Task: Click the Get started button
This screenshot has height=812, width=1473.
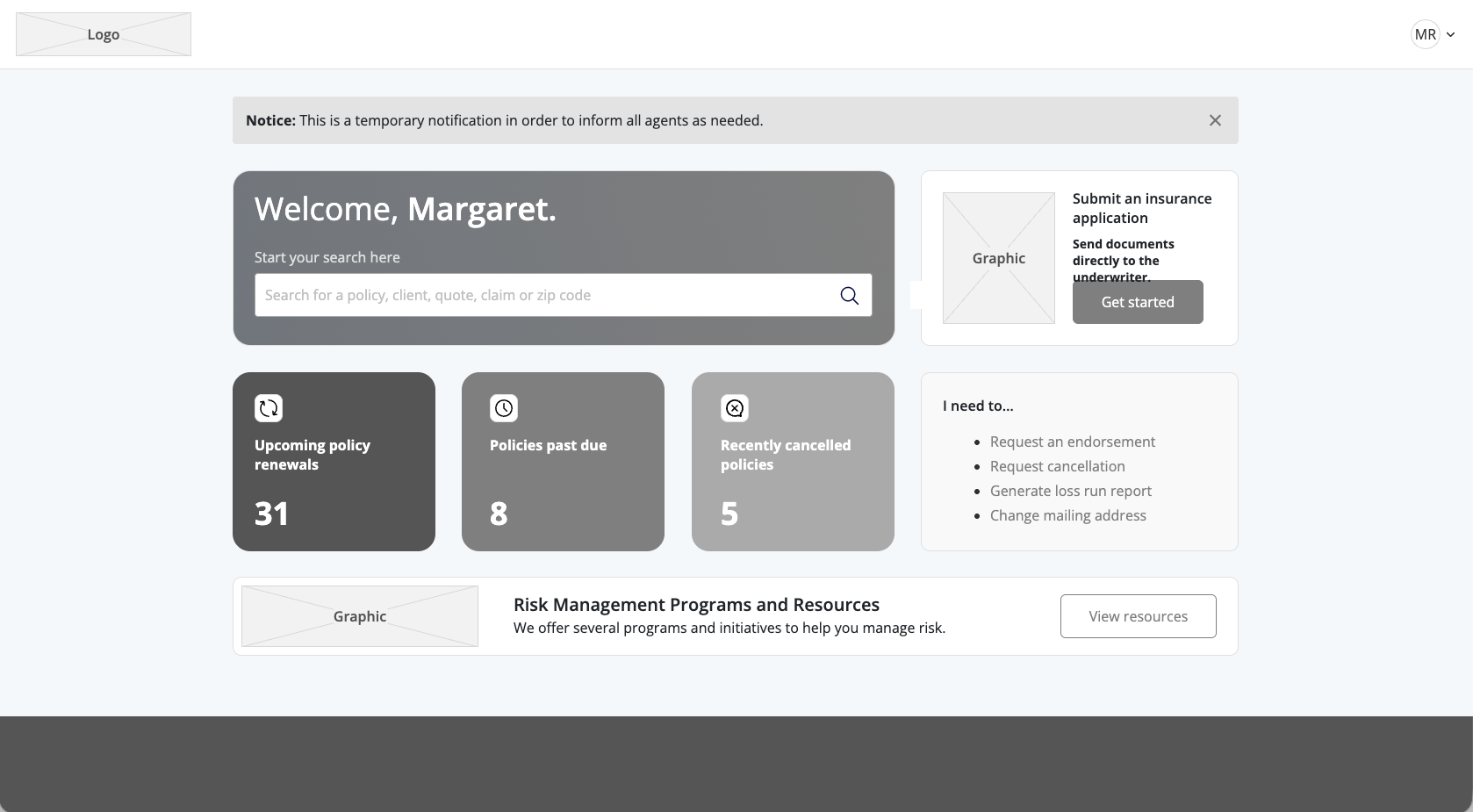Action: 1138,302
